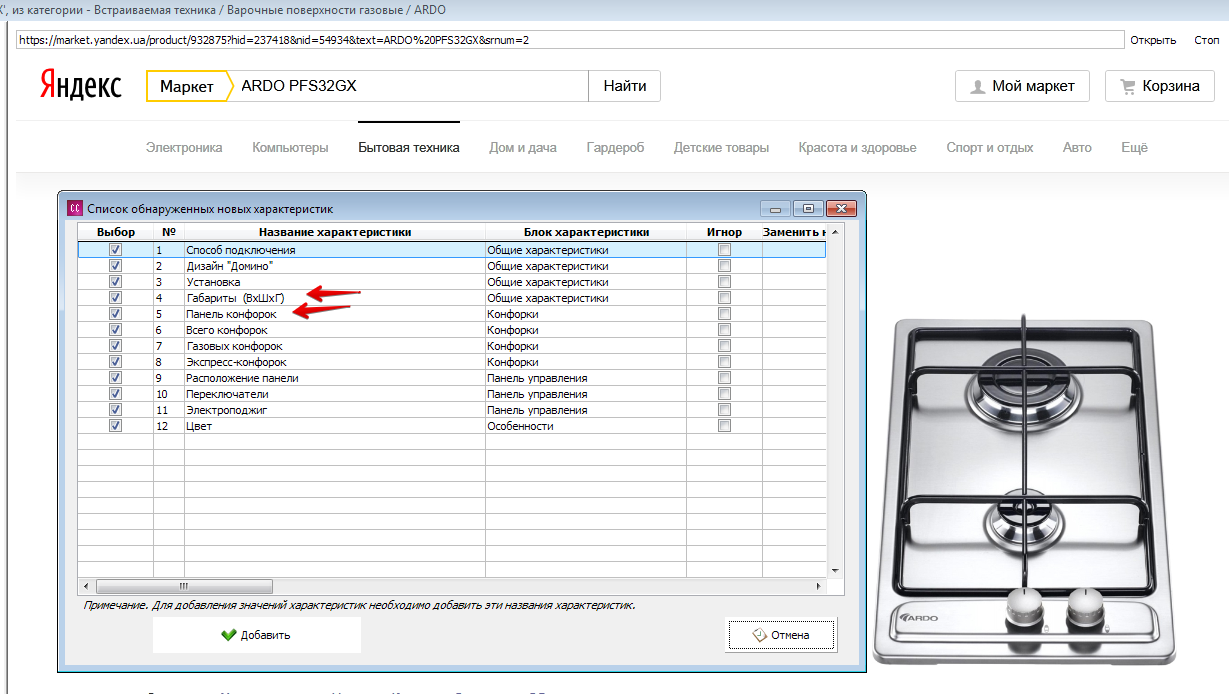This screenshot has height=694, width=1229.
Task: Open Гардероб category
Action: click(615, 147)
